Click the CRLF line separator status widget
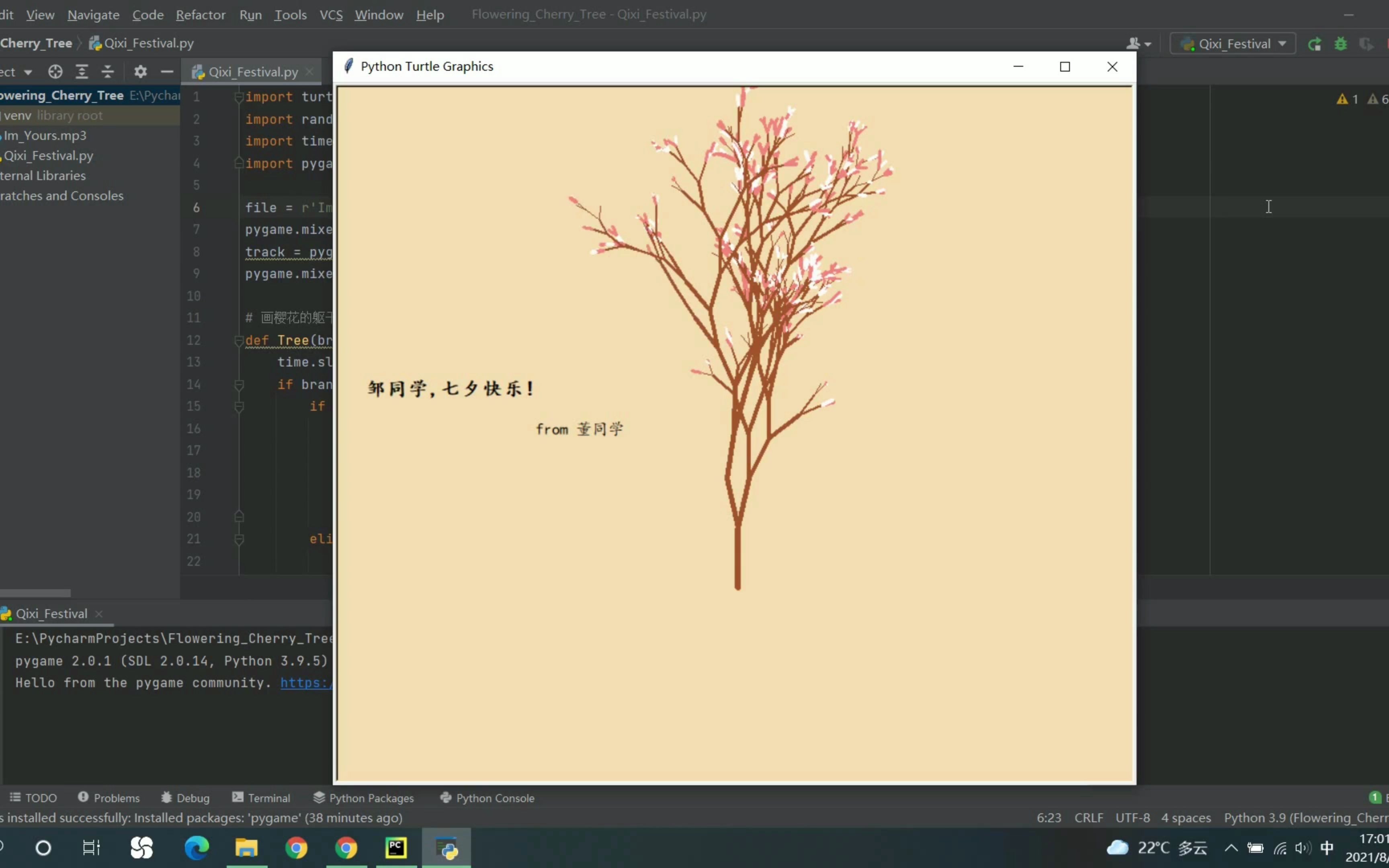Screen dimensions: 1389x868 click(1088, 817)
